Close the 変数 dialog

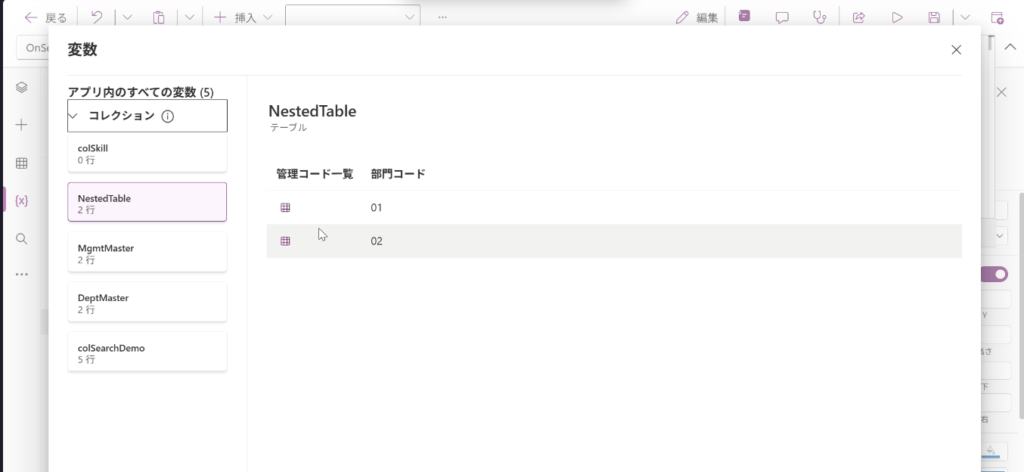[x=956, y=50]
